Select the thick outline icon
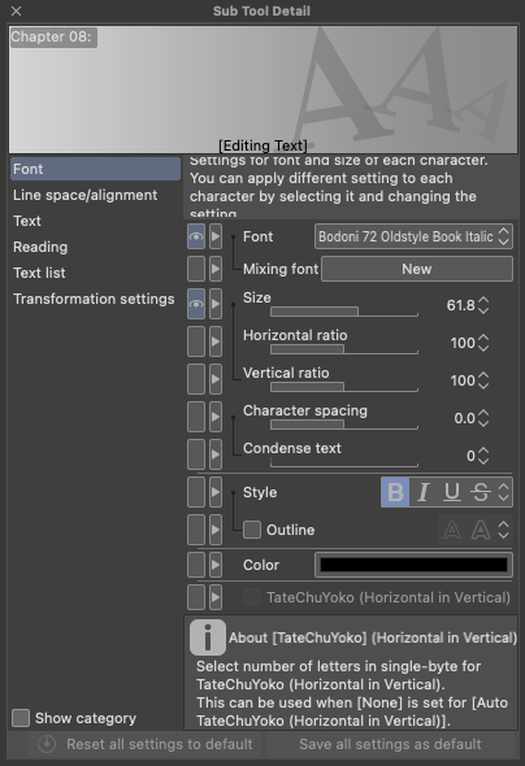The height and width of the screenshot is (766, 525). tap(481, 530)
